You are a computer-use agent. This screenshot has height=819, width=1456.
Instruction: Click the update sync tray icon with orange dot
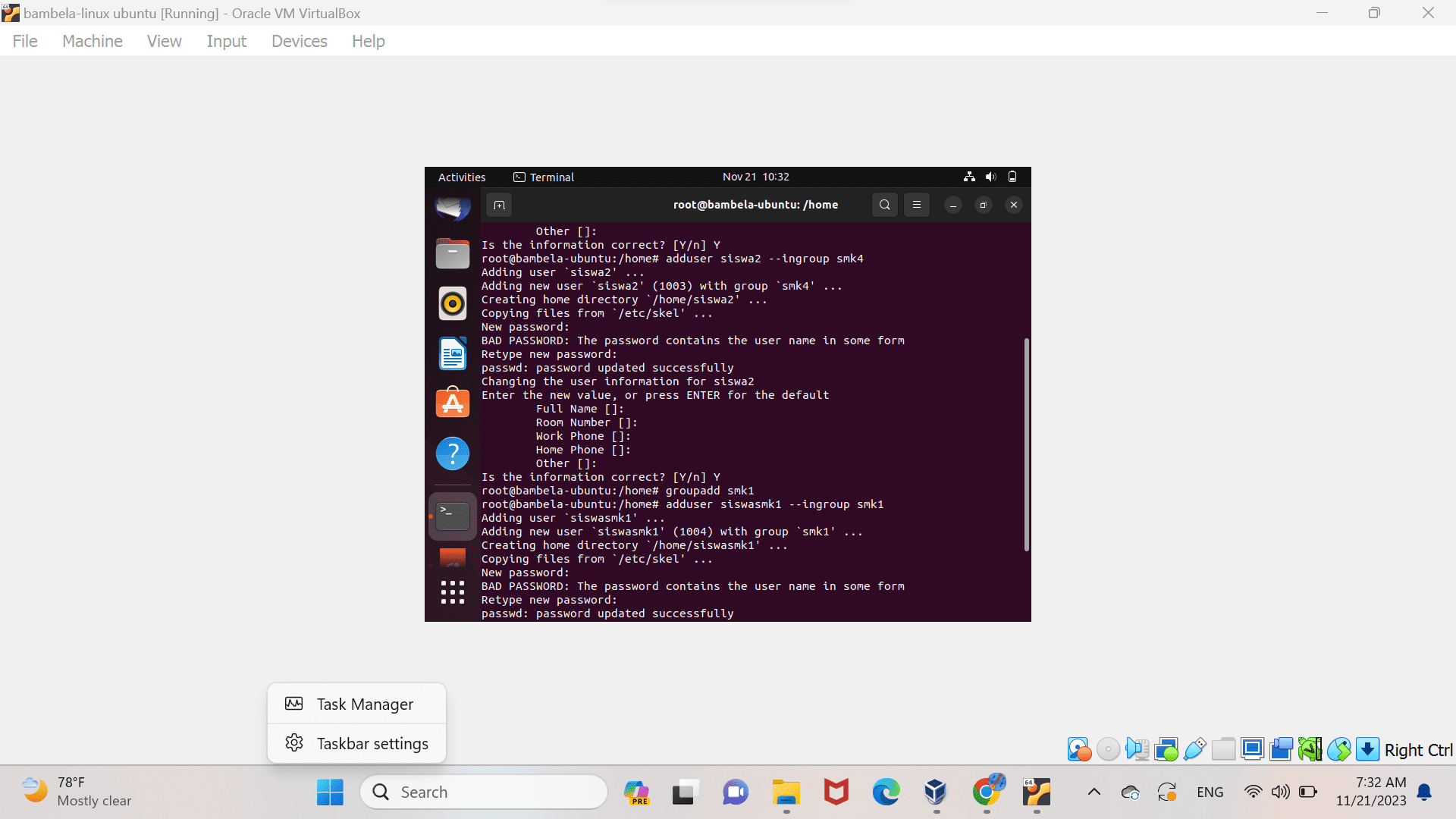click(x=1167, y=792)
